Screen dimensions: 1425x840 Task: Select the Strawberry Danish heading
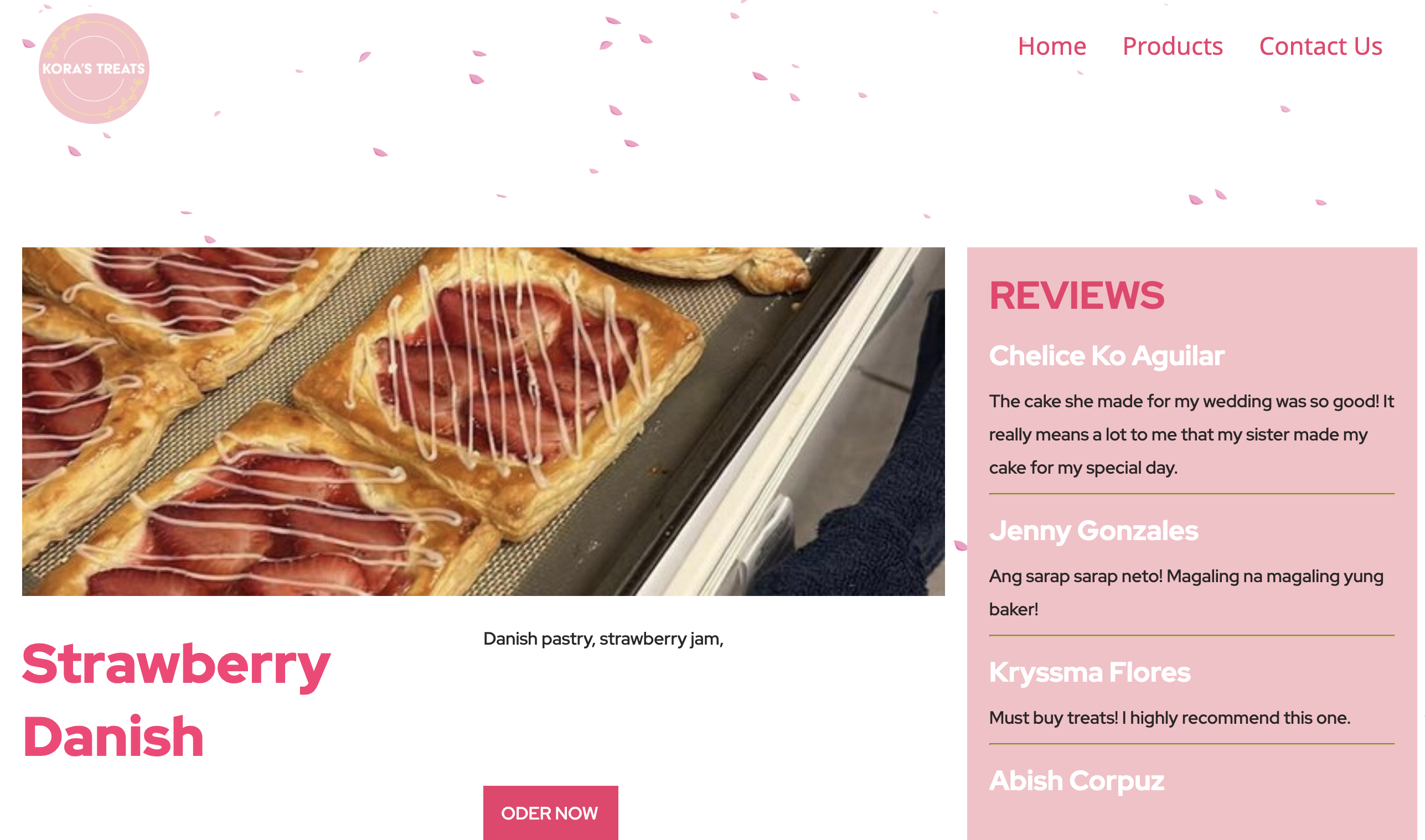[176, 700]
